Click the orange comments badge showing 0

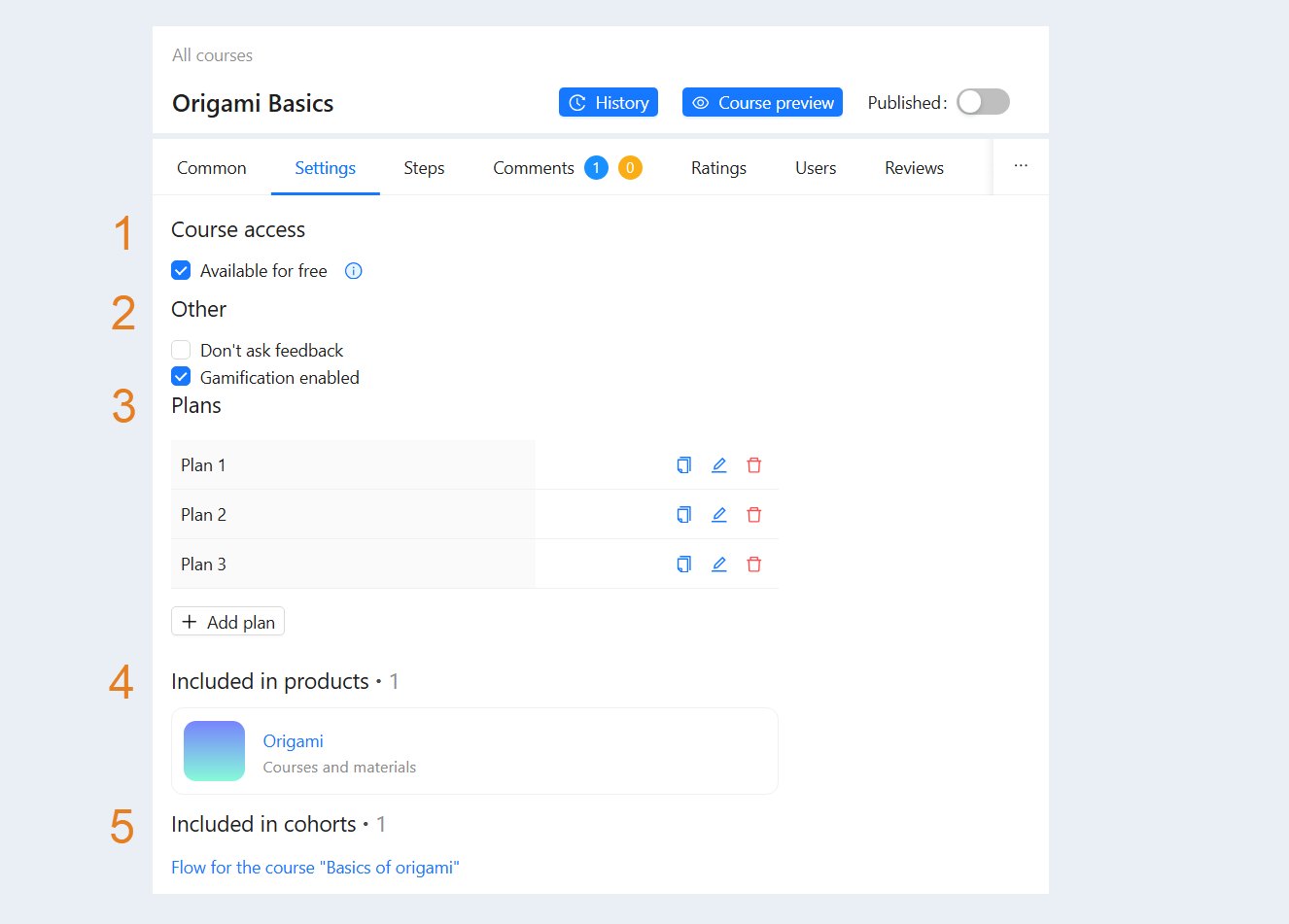point(630,168)
